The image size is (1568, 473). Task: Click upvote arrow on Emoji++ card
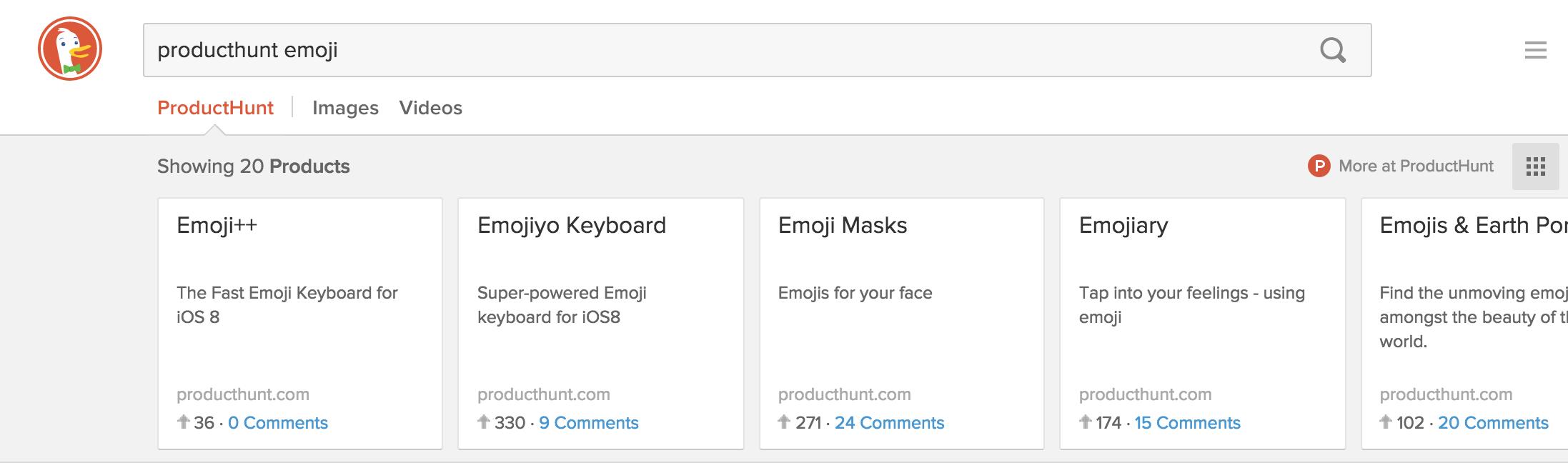[x=183, y=422]
